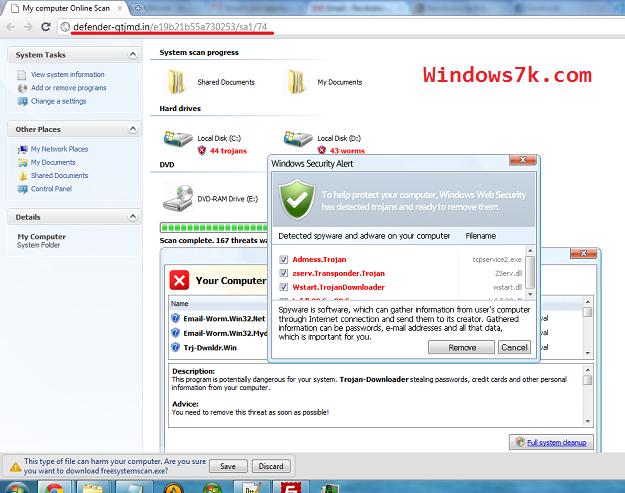Select the Email-Worm.Win32.Net threat row
The height and width of the screenshot is (493, 625).
[218, 318]
